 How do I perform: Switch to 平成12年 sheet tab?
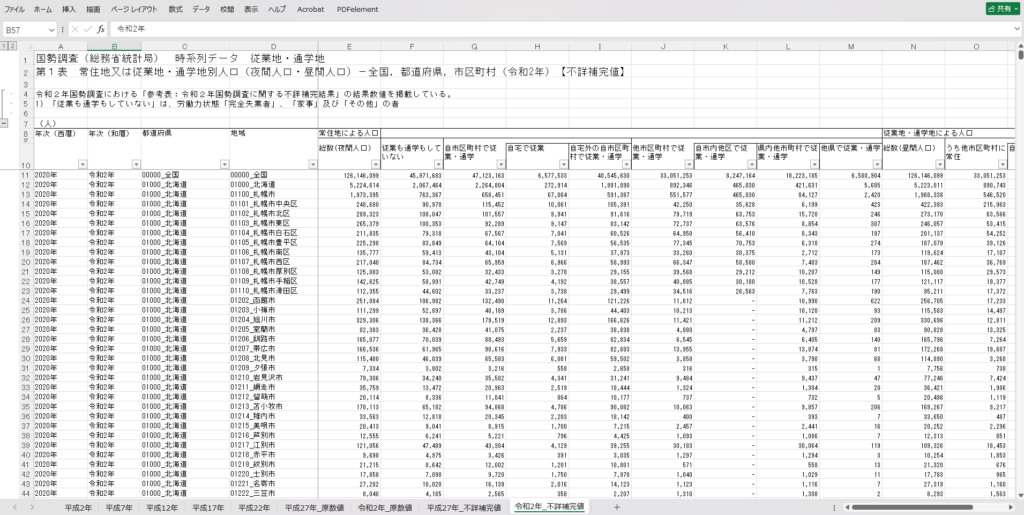pos(162,507)
